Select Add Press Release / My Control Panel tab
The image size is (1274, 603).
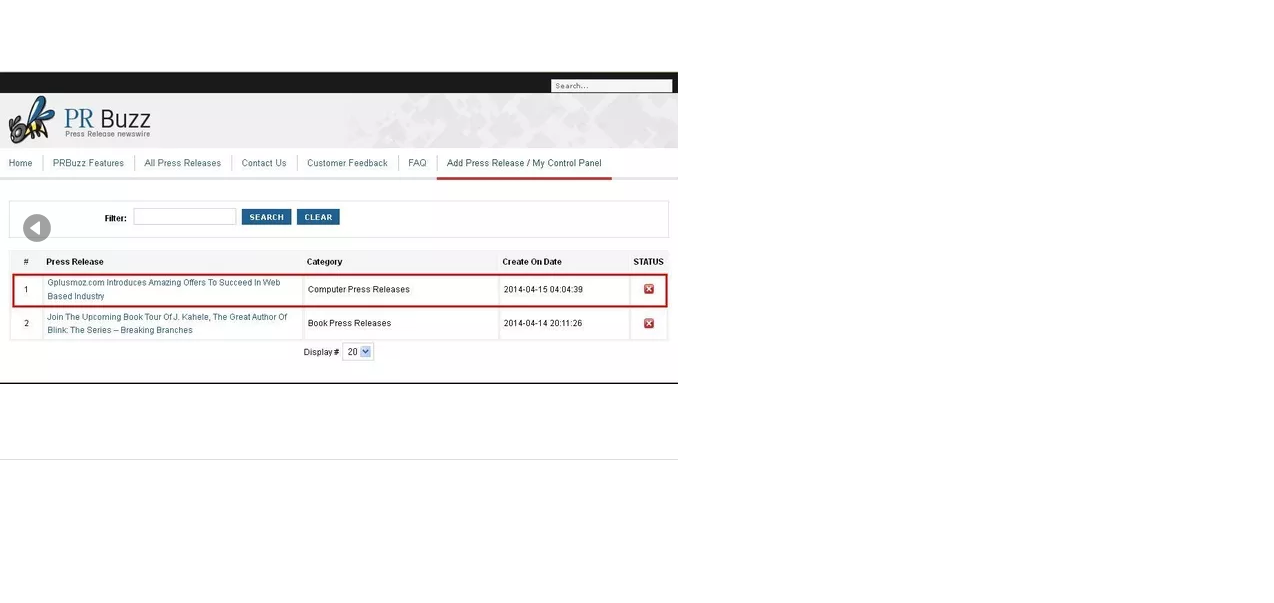click(x=524, y=163)
